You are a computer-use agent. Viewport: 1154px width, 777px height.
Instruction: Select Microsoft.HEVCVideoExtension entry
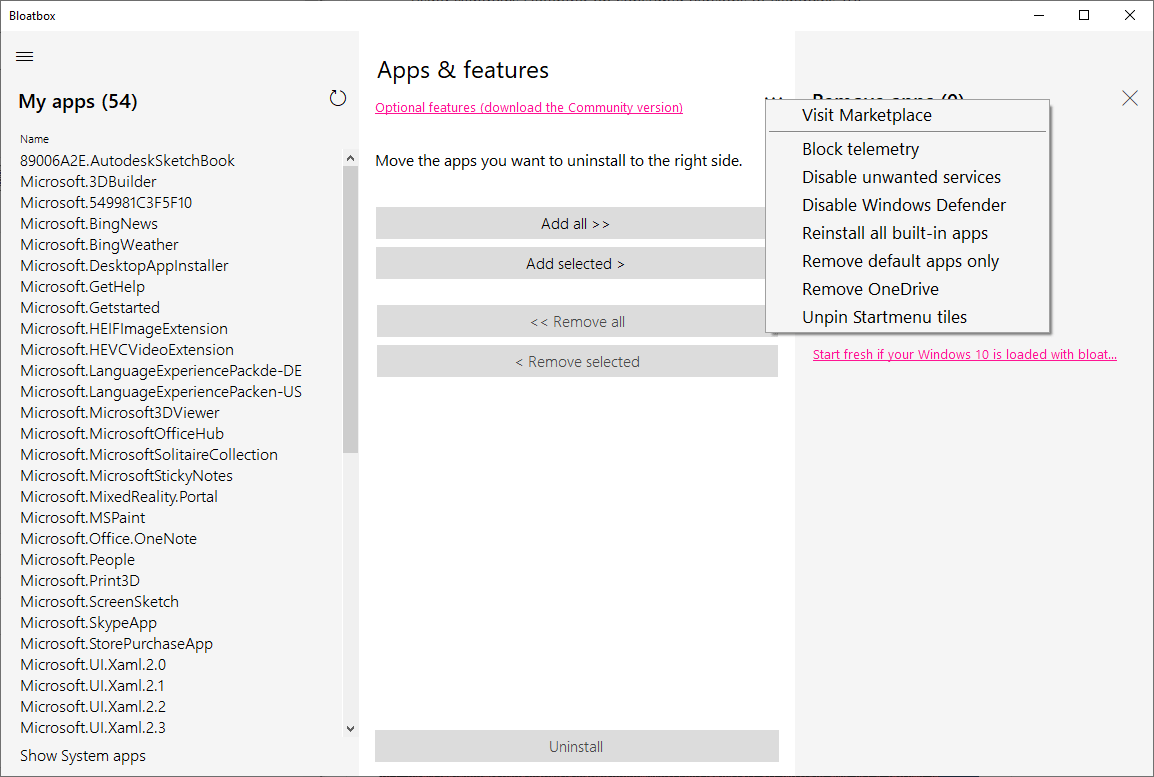[x=127, y=350]
